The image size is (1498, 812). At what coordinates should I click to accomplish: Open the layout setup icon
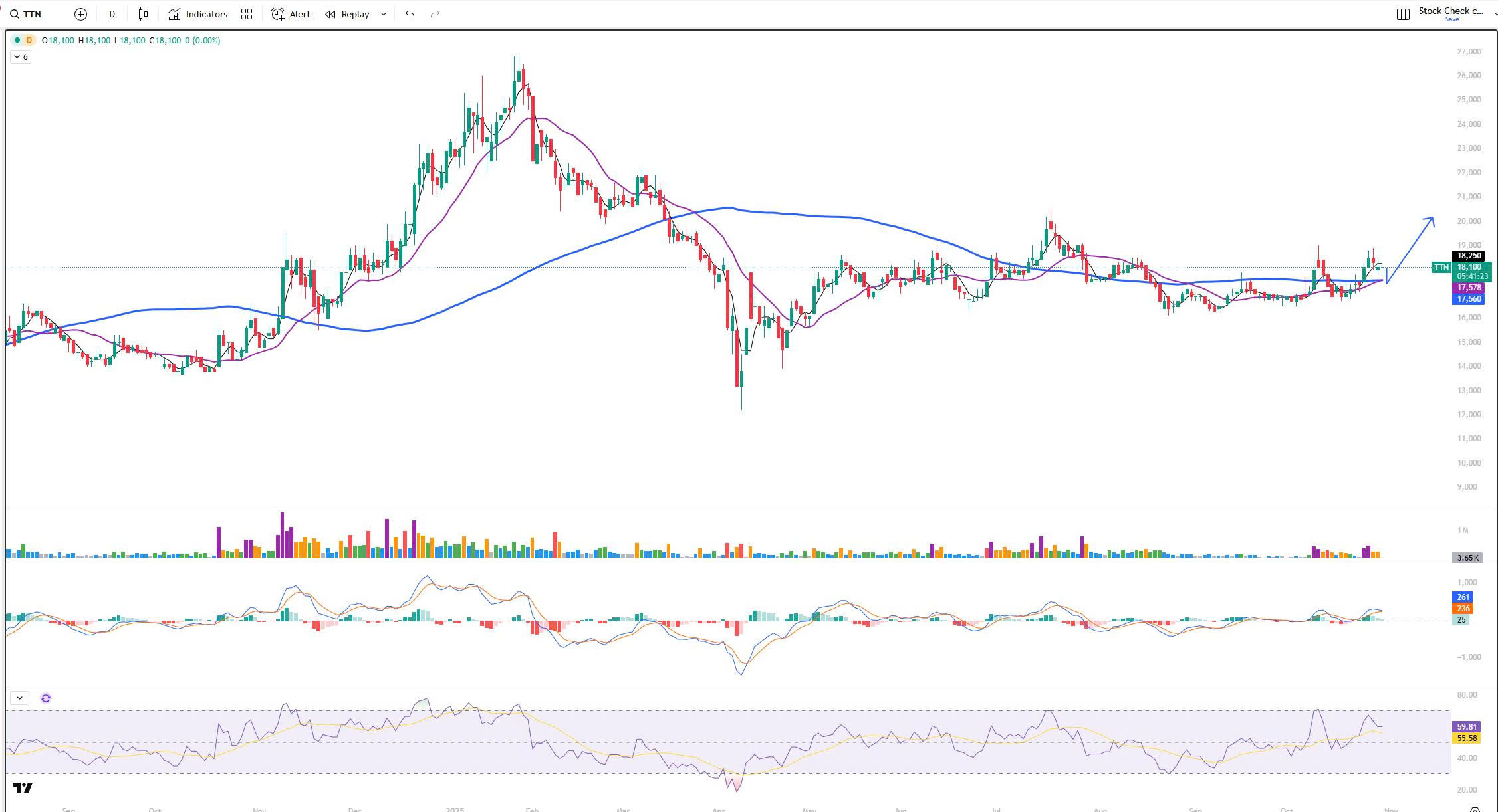coord(1403,14)
